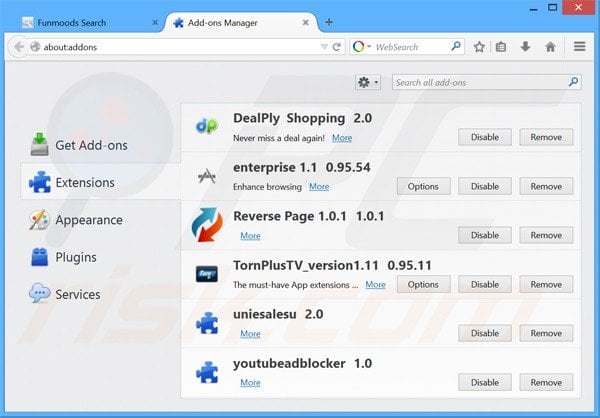The height and width of the screenshot is (418, 600).
Task: Open the Downloads arrow icon
Action: click(525, 47)
